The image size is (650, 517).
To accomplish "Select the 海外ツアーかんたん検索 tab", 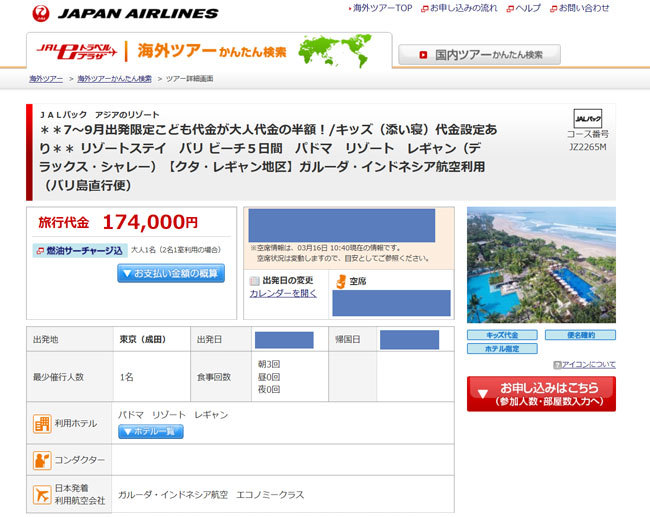I will pos(209,51).
